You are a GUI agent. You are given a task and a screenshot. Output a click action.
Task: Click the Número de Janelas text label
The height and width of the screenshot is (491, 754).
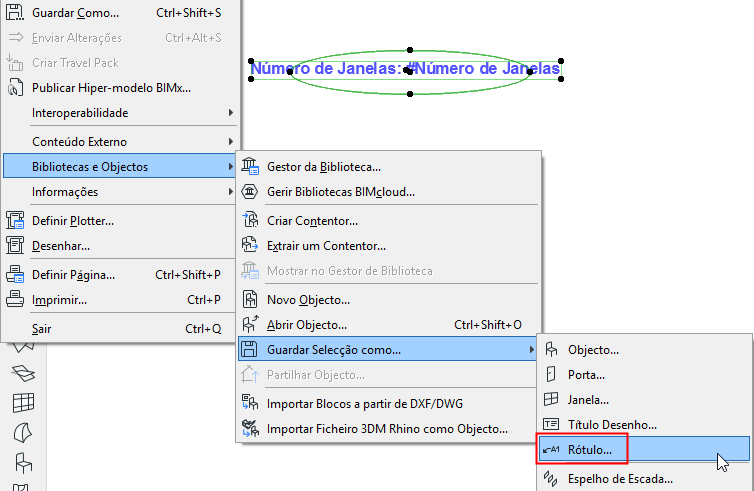pyautogui.click(x=405, y=69)
